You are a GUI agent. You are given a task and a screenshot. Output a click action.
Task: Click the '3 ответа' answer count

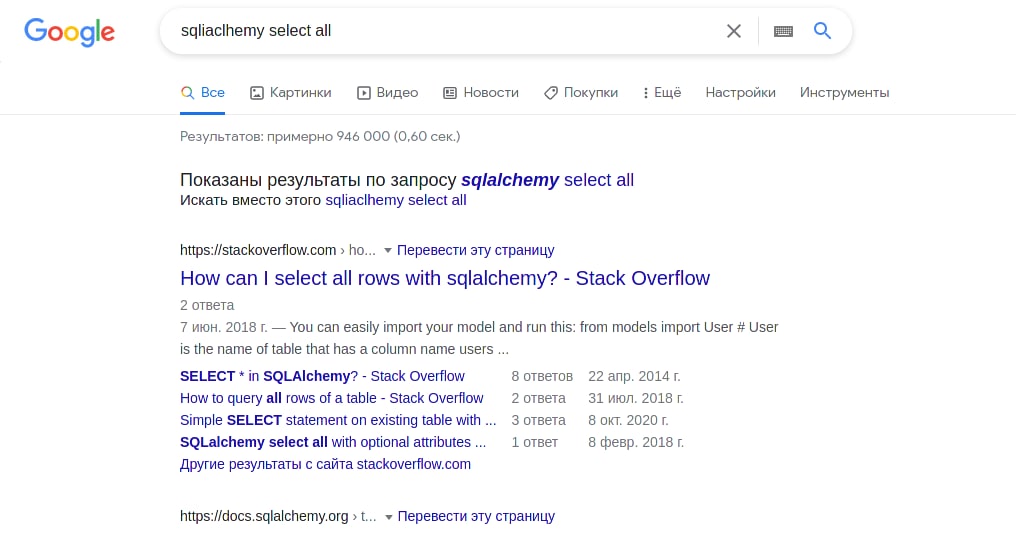538,420
